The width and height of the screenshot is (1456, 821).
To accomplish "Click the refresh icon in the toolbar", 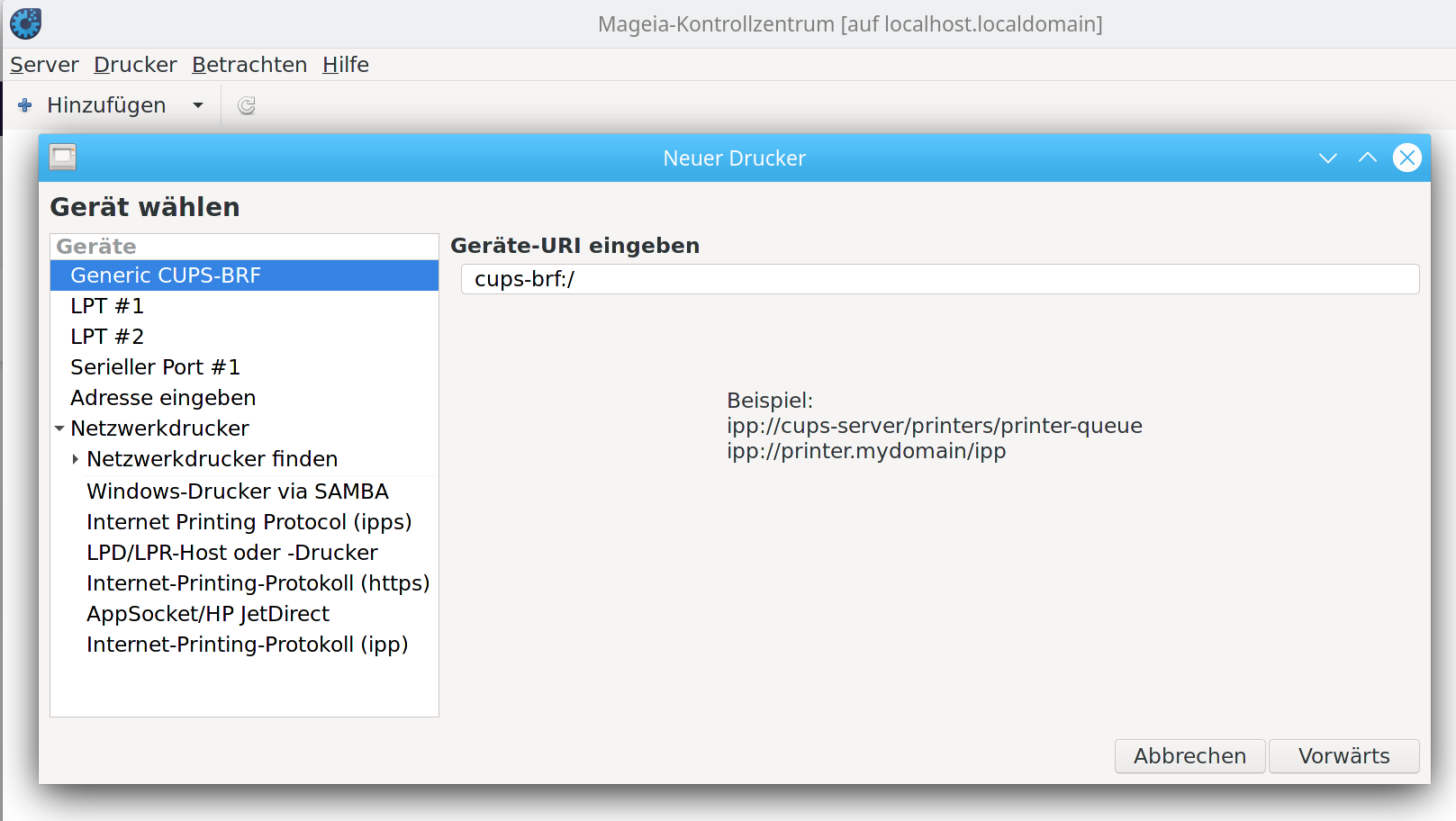I will tap(247, 106).
